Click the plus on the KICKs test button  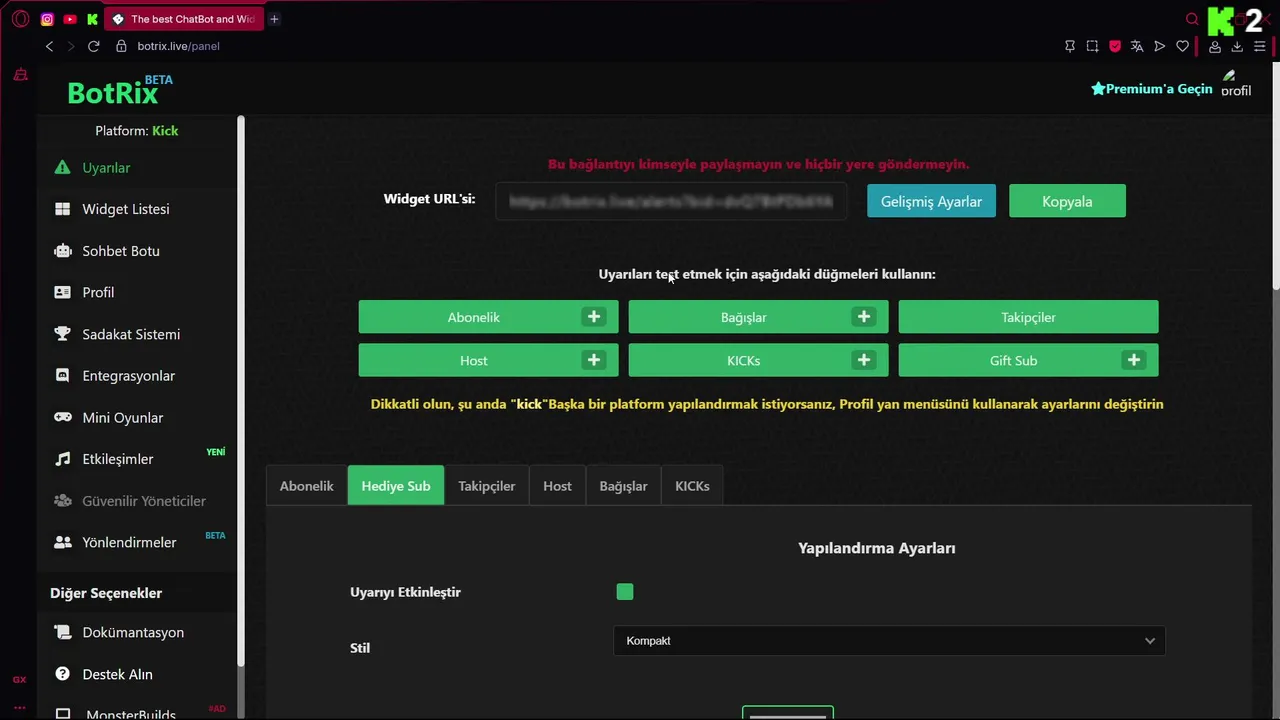(864, 360)
